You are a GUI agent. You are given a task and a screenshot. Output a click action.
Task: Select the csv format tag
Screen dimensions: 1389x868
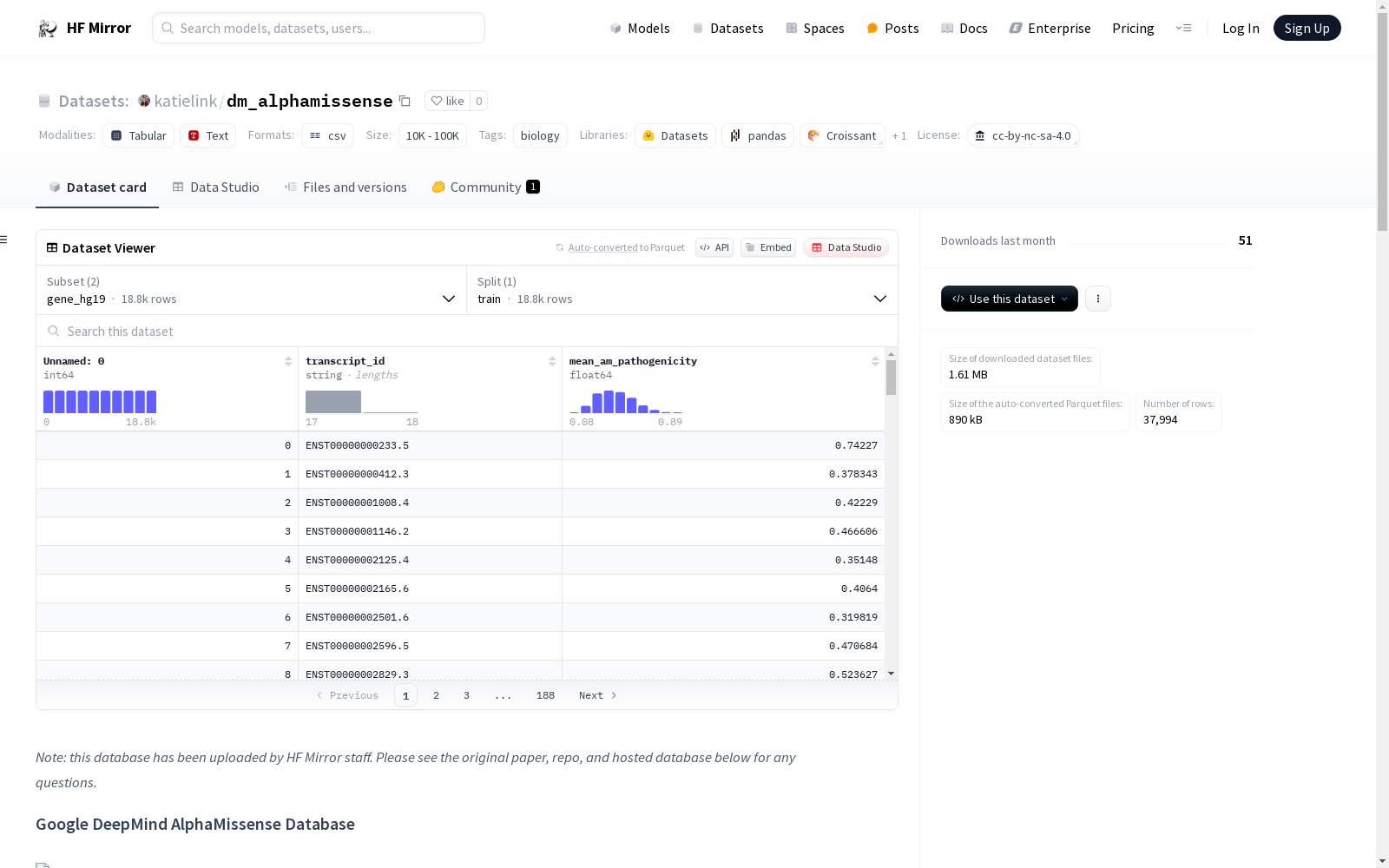tap(328, 135)
